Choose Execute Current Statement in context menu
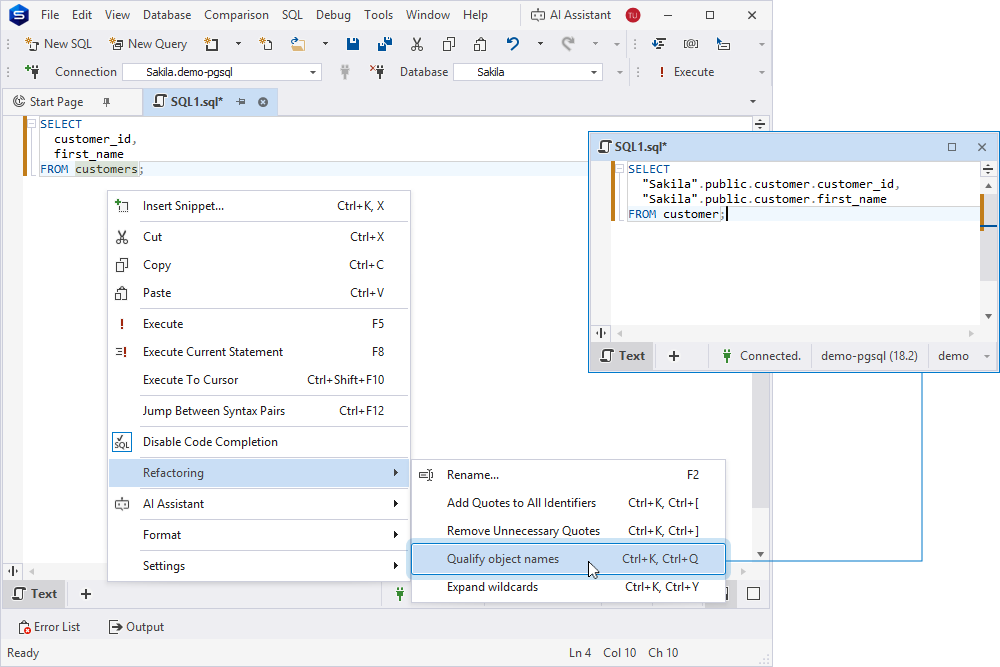The height and width of the screenshot is (667, 1000). pos(258,352)
